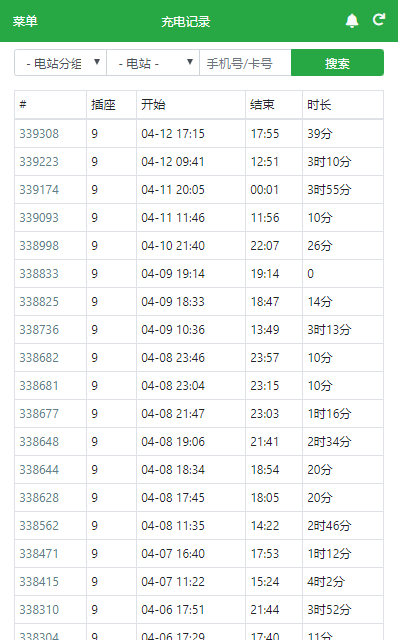
Task: Click the 时长 column header
Action: point(319,105)
